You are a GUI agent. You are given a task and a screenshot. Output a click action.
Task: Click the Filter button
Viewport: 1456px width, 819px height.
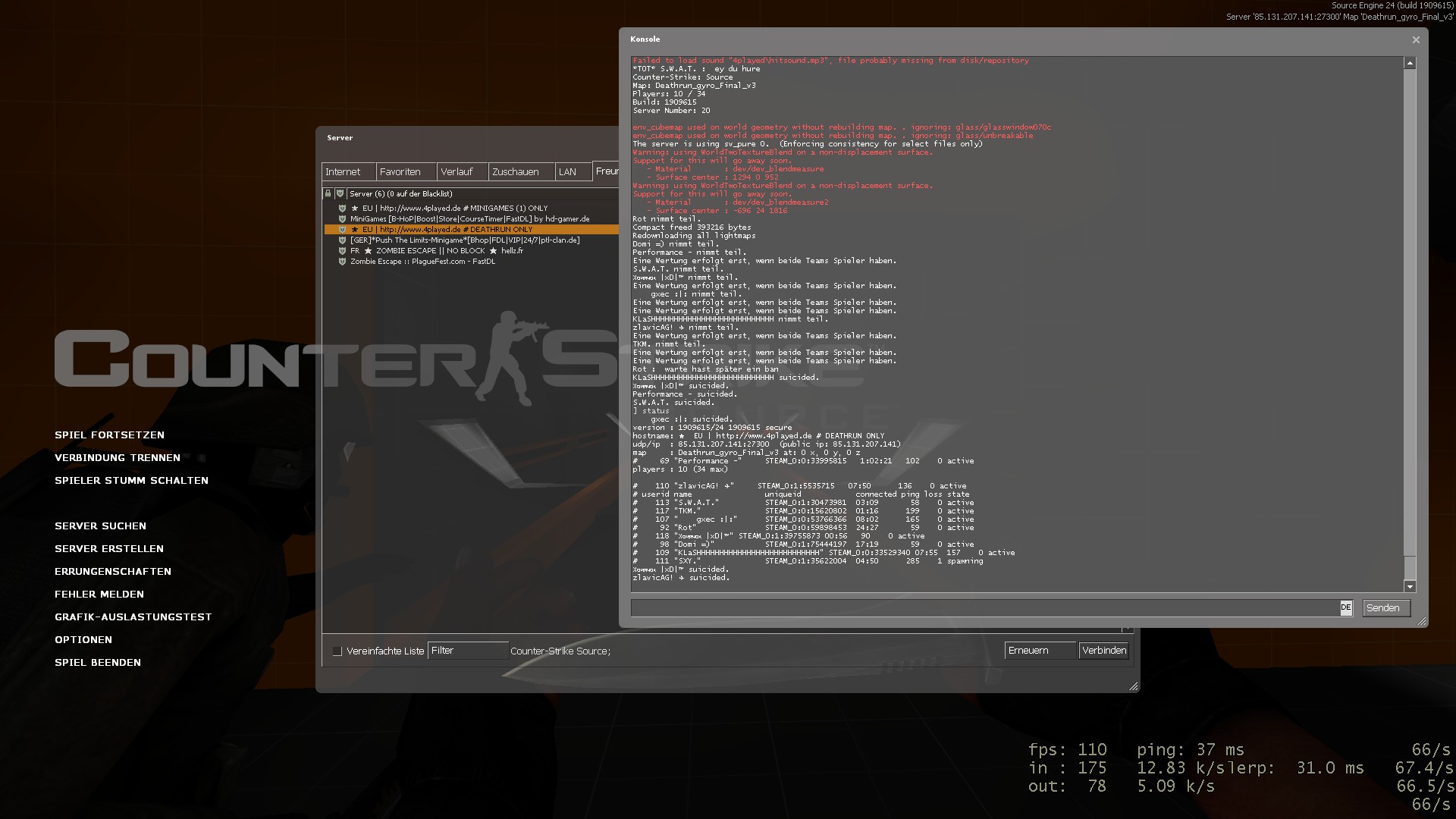[x=468, y=650]
